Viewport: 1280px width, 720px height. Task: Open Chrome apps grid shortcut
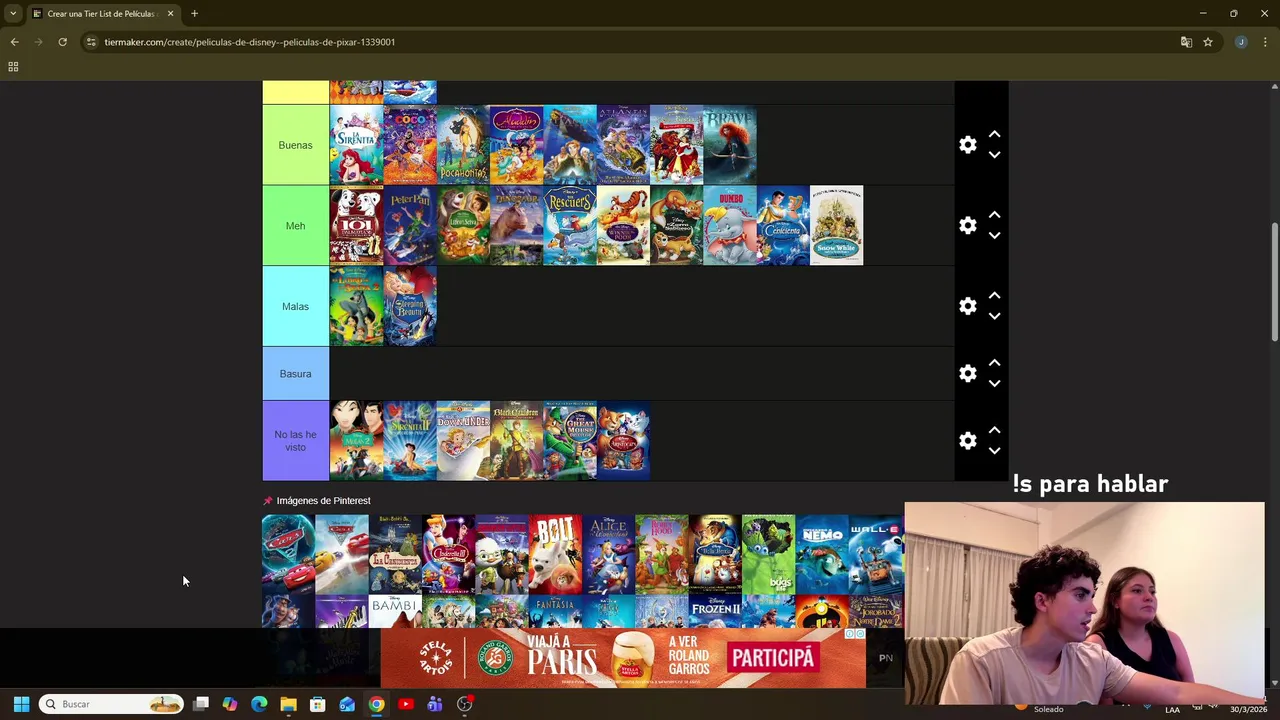[x=13, y=67]
